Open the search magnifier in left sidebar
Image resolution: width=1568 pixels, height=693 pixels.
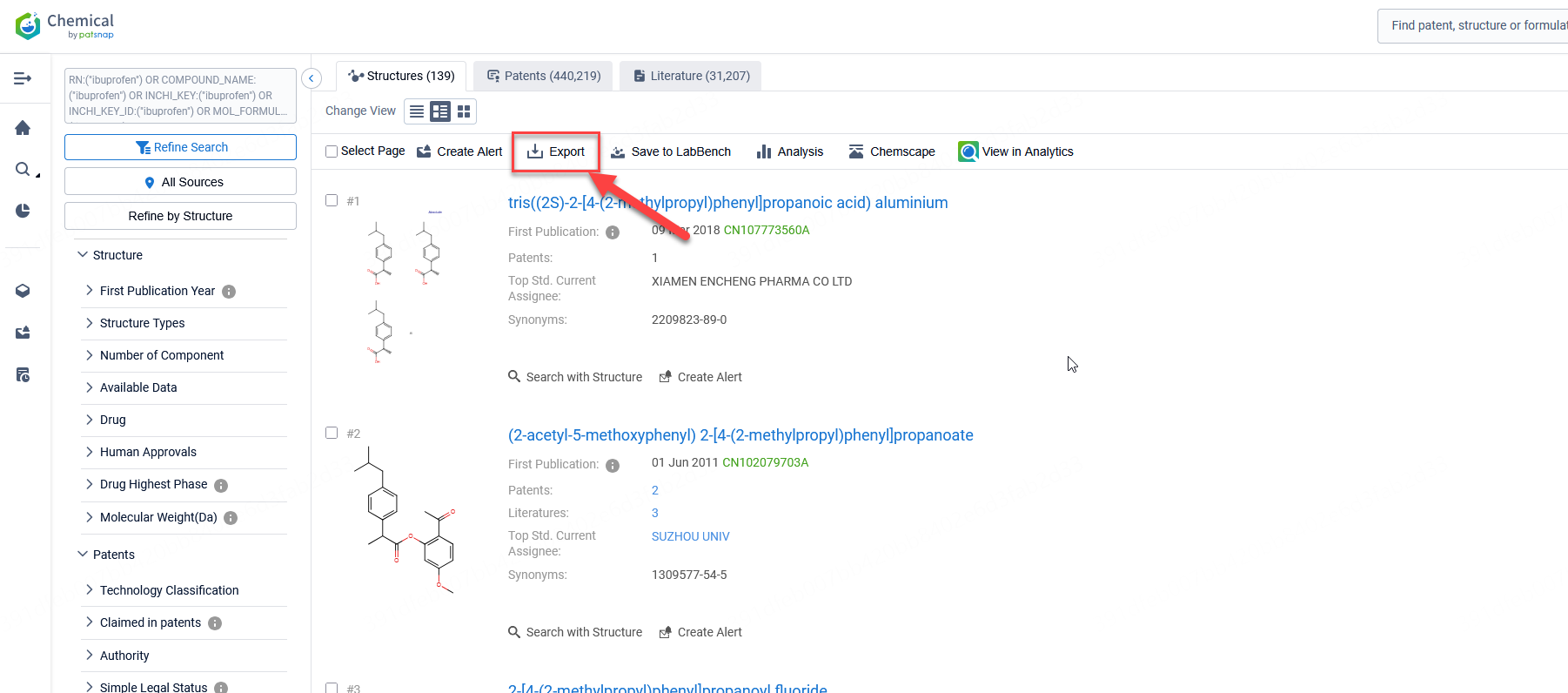pyautogui.click(x=23, y=169)
